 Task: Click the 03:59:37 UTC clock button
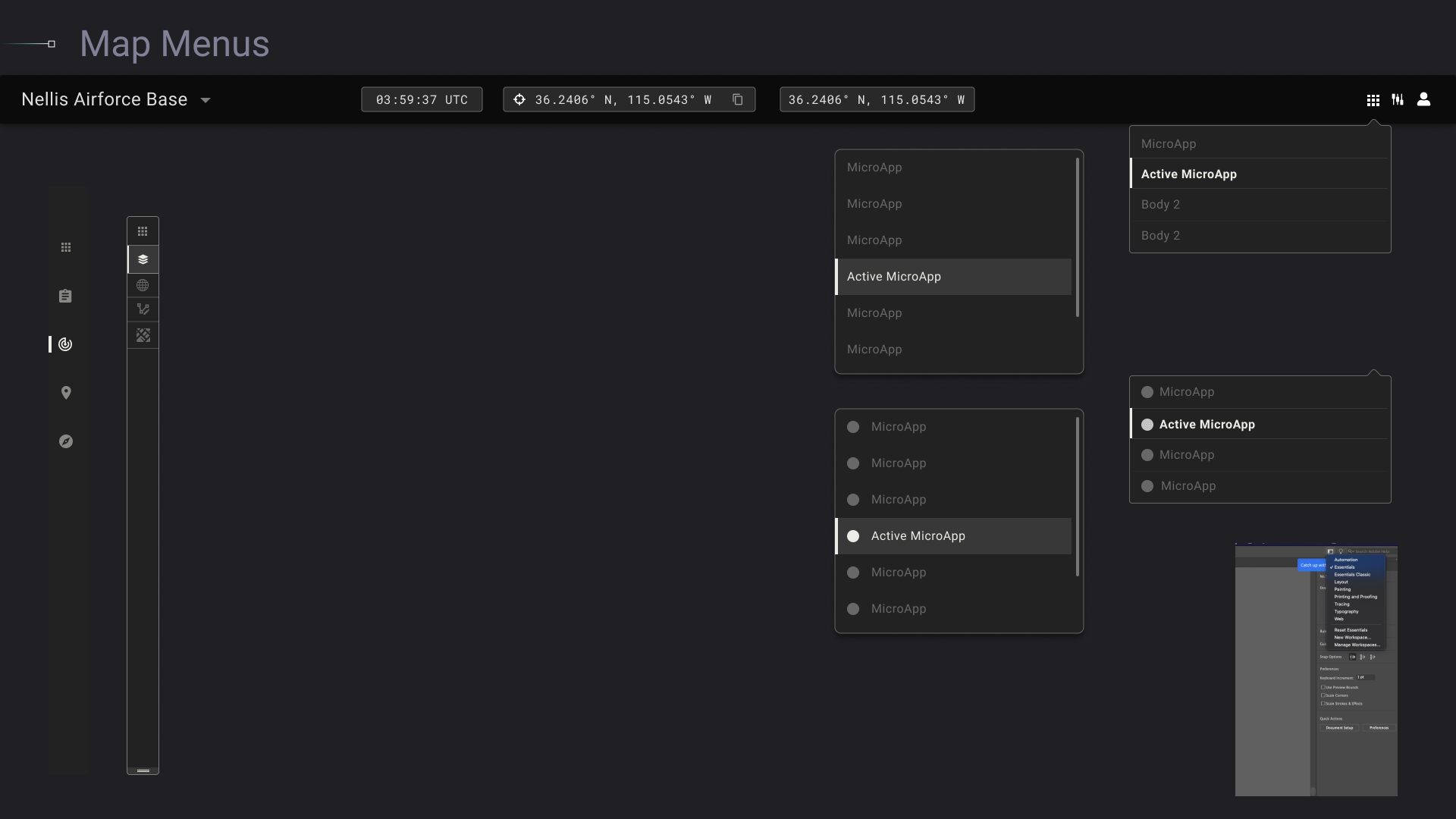(x=422, y=99)
